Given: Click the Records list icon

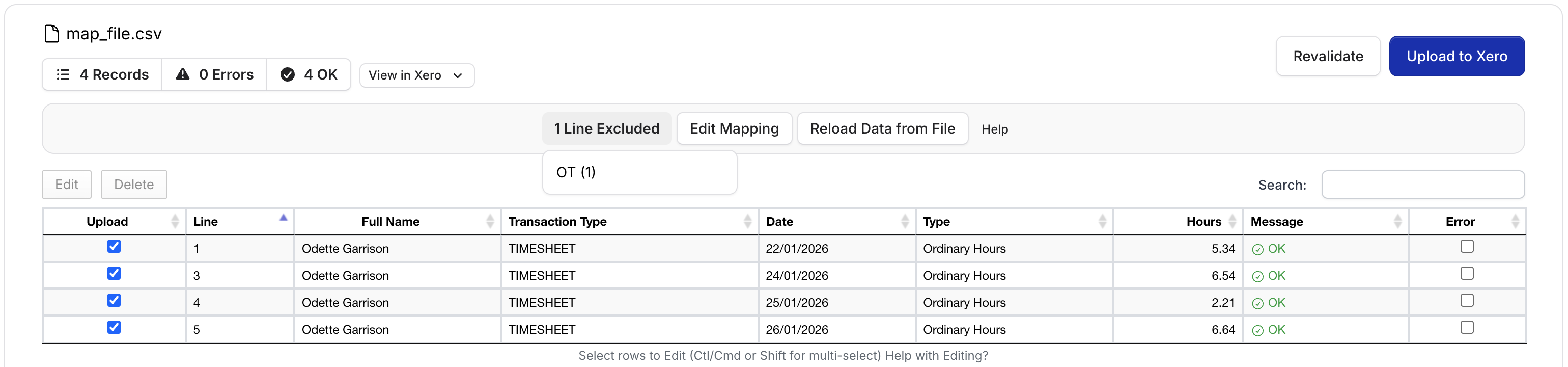Looking at the screenshot, I should (63, 74).
